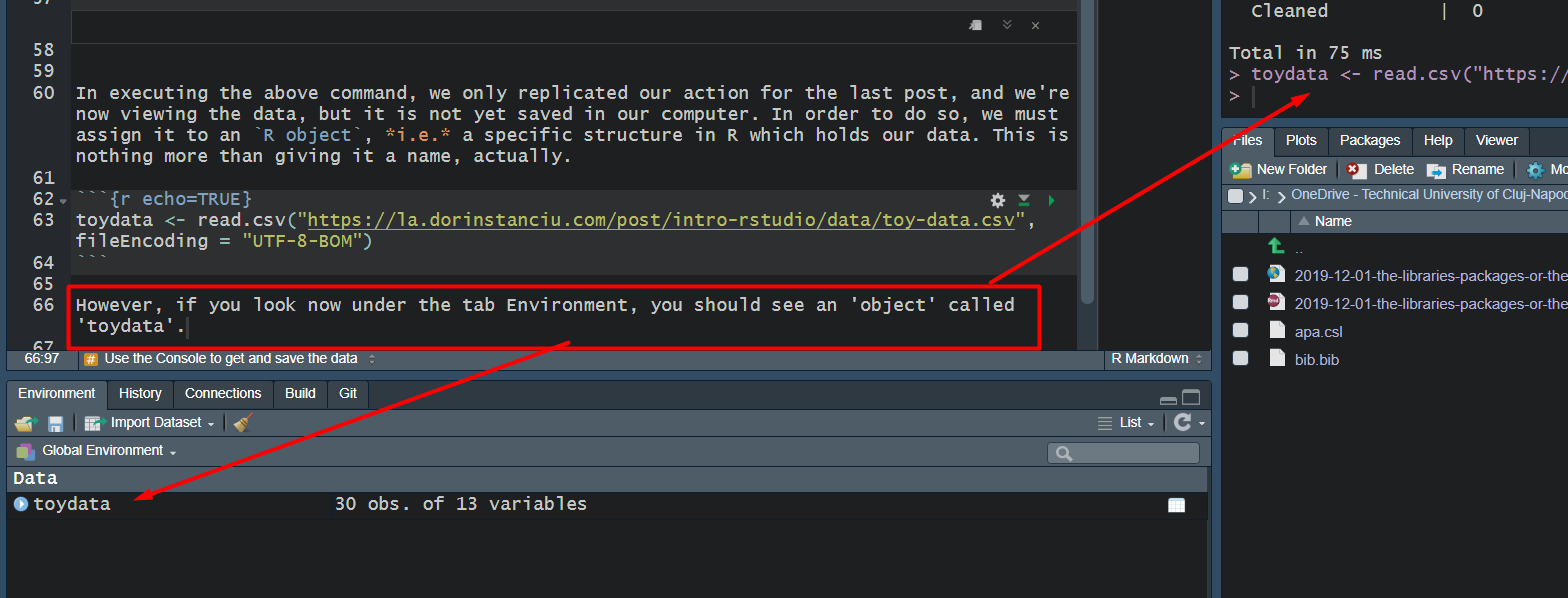This screenshot has width=1568, height=598.
Task: Click the apa.csl file icon
Action: (x=1275, y=330)
